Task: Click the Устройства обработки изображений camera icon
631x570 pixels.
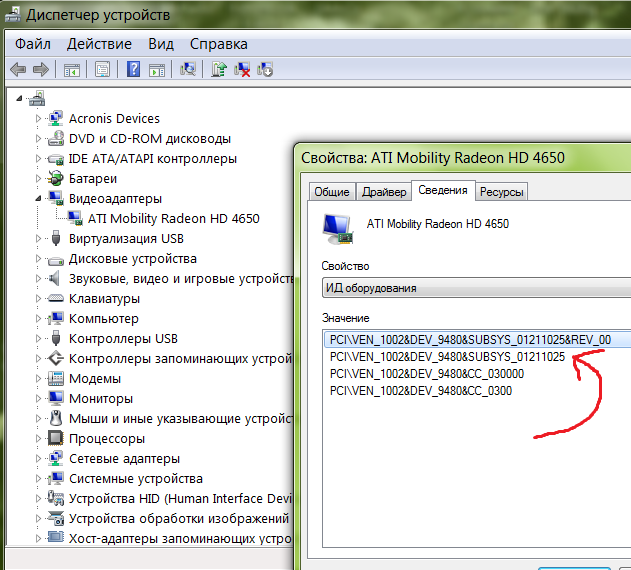Action: coord(56,518)
